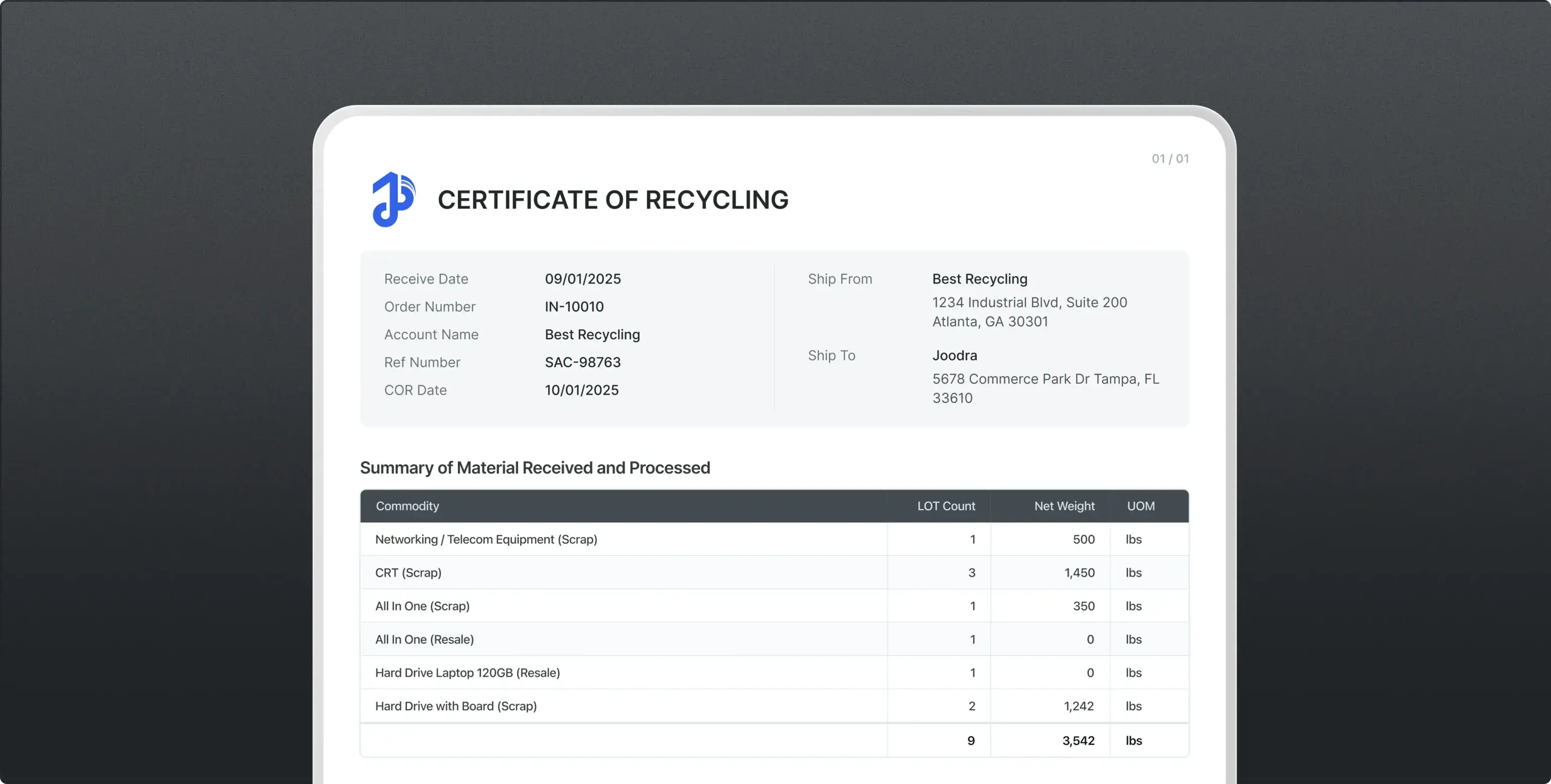This screenshot has width=1551, height=784.
Task: Select the Joodra ship-to name
Action: coord(954,355)
